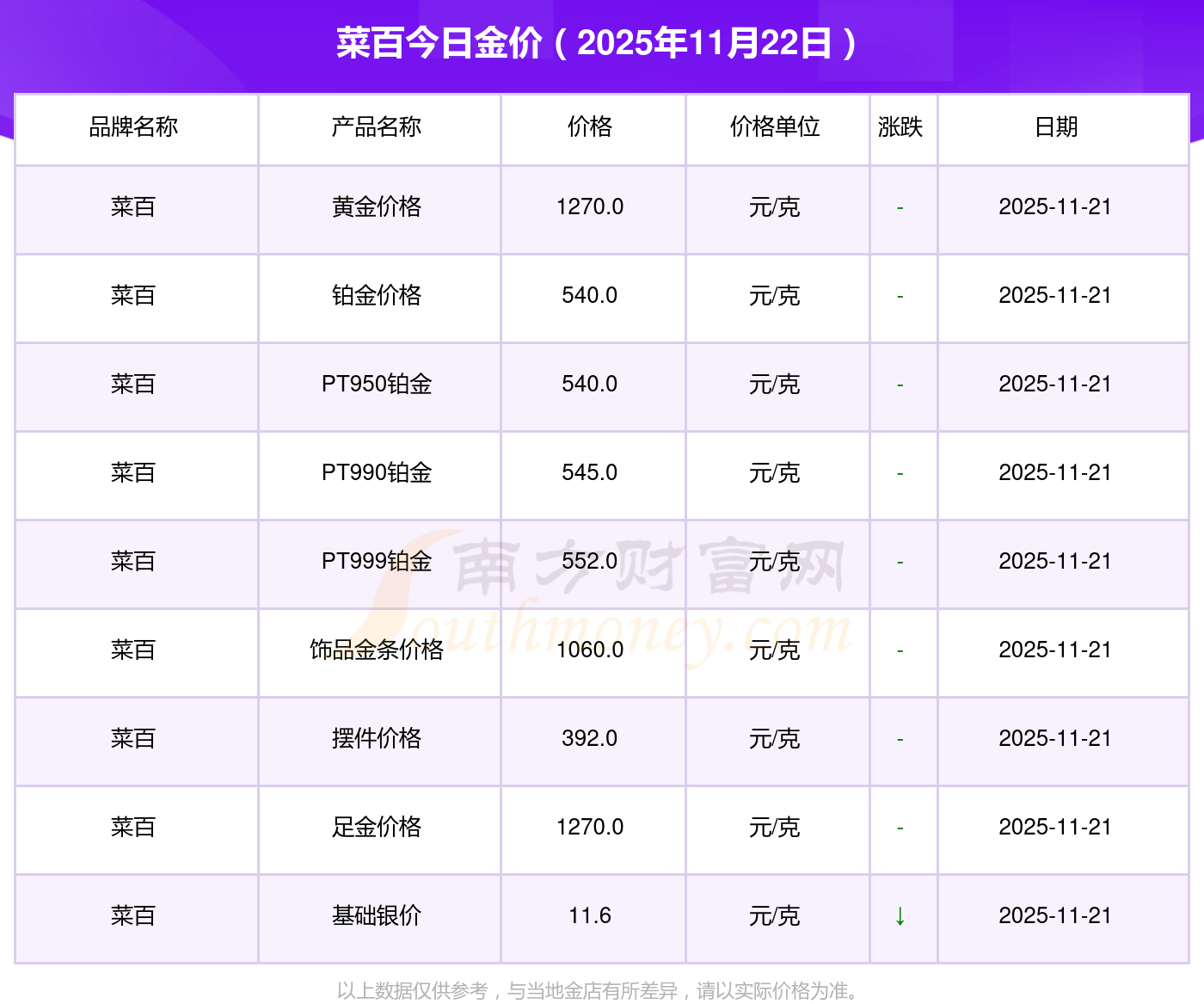The height and width of the screenshot is (1004, 1204).
Task: Click the 392.0 price value
Action: click(590, 739)
